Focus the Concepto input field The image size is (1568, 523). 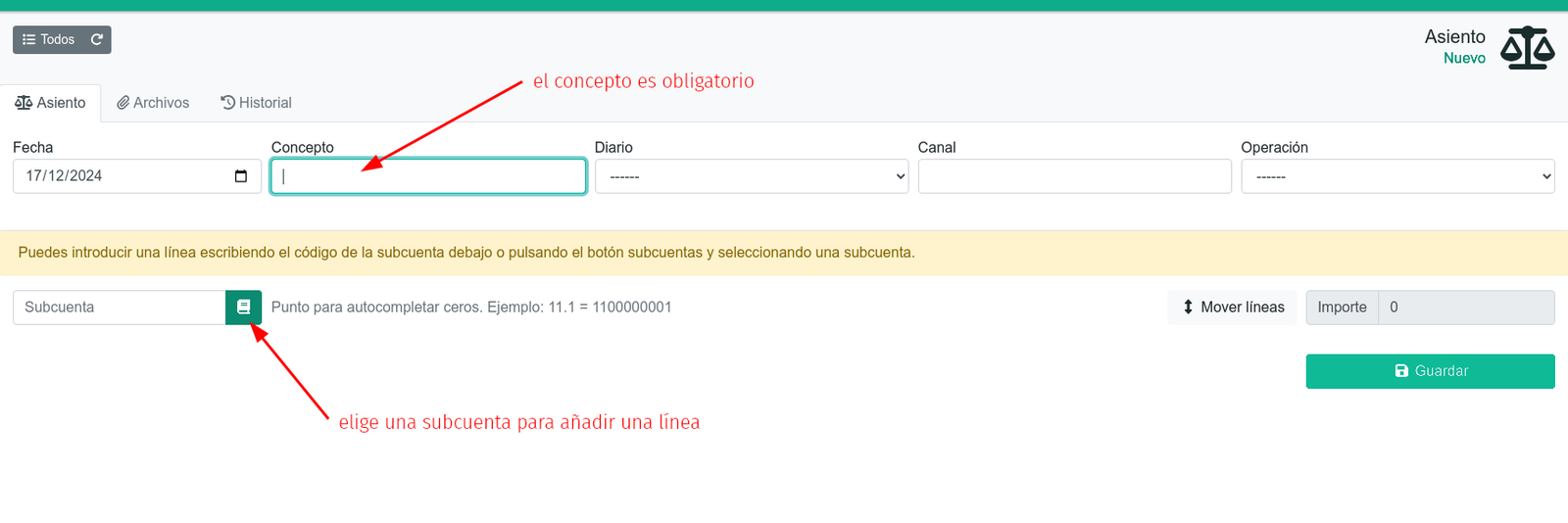[x=428, y=176]
